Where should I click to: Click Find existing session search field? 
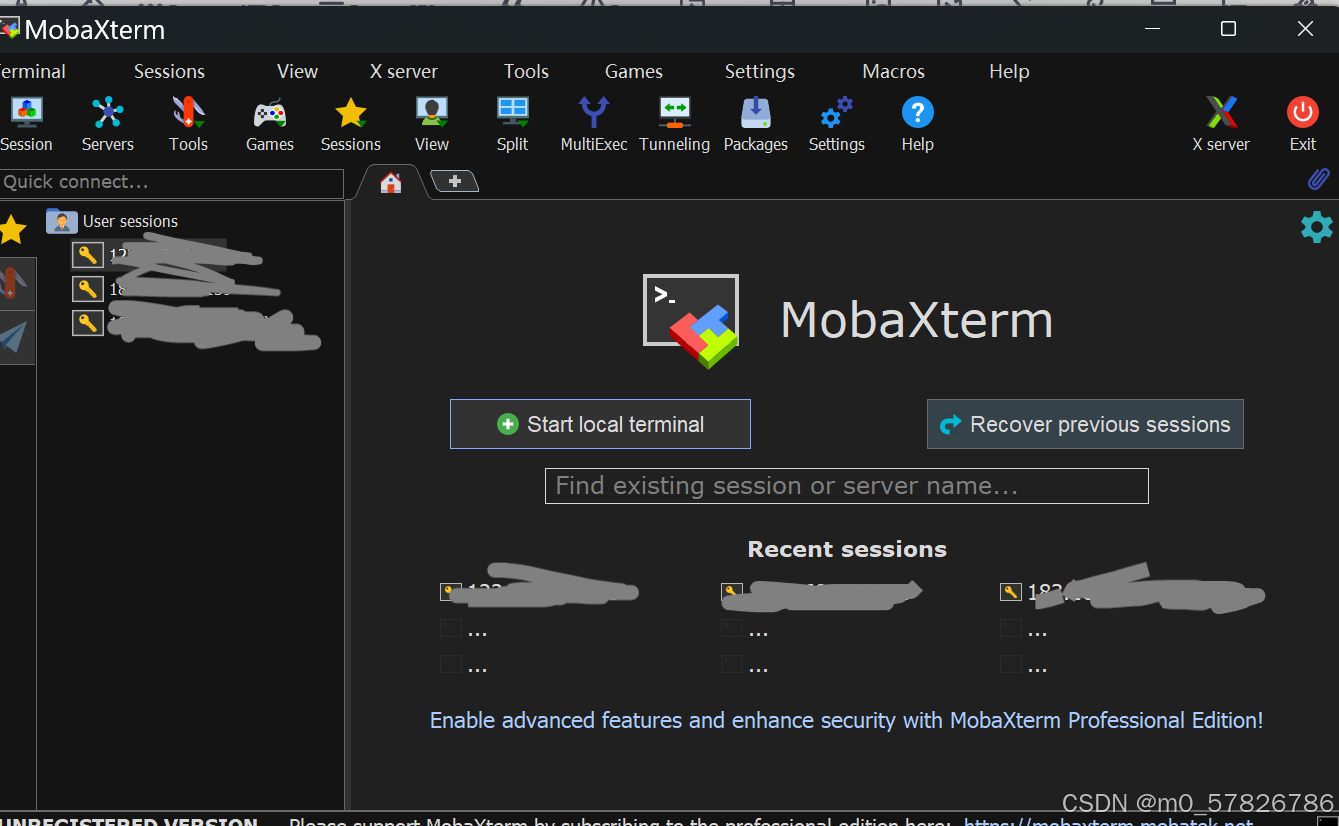846,486
